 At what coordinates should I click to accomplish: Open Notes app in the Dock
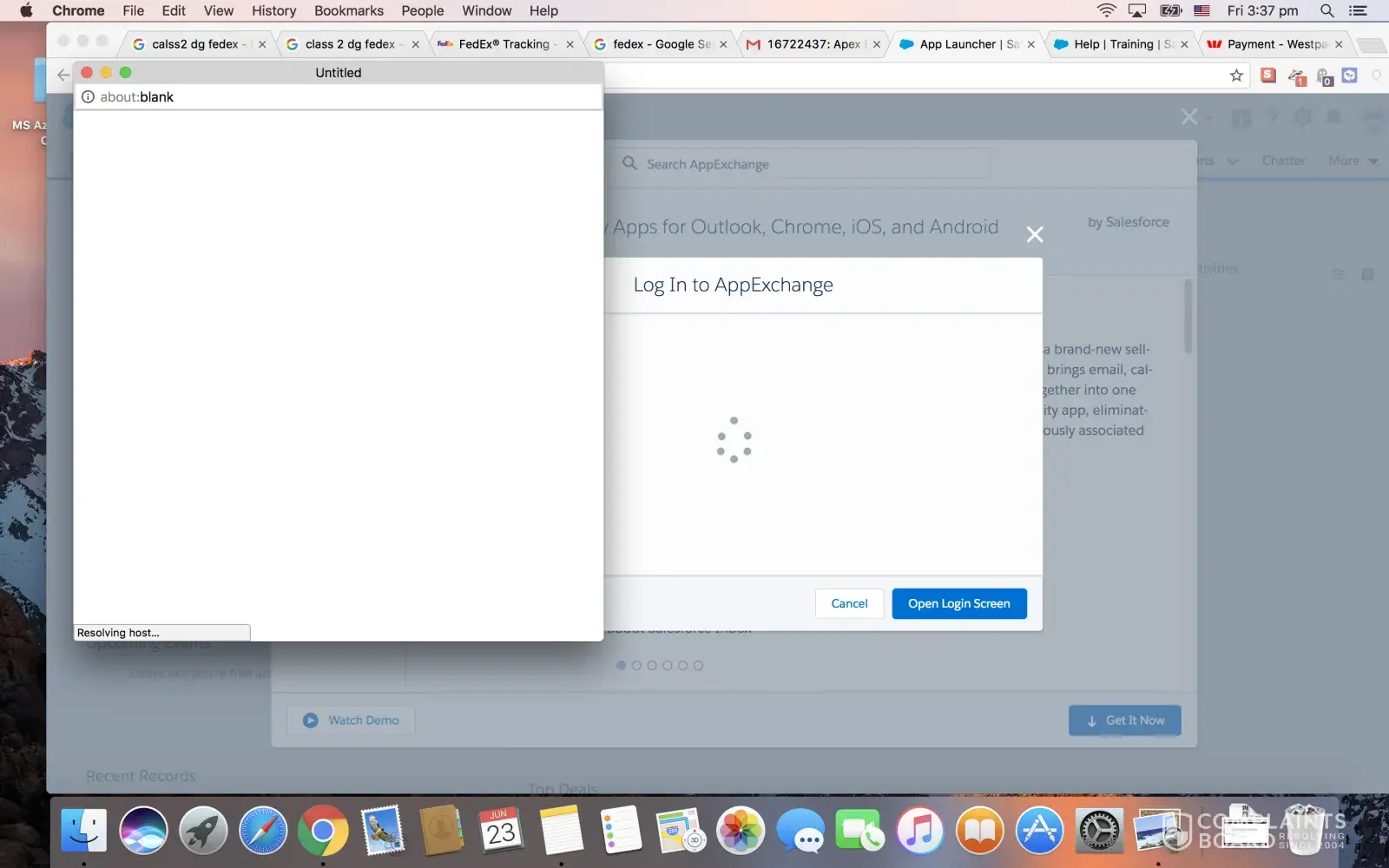point(561,831)
